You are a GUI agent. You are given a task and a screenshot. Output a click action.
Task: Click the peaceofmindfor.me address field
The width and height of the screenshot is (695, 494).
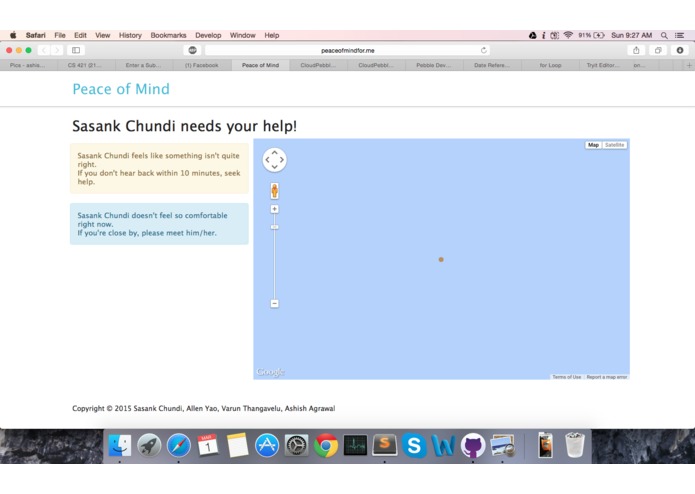(x=348, y=50)
